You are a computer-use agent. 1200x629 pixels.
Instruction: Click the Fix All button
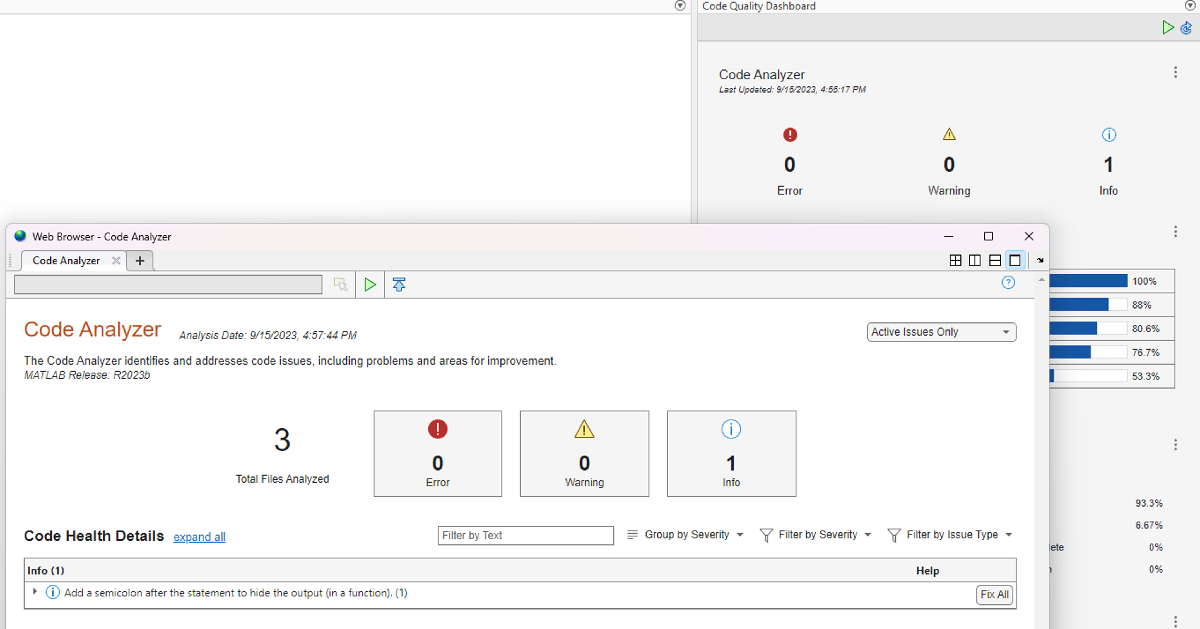click(994, 594)
